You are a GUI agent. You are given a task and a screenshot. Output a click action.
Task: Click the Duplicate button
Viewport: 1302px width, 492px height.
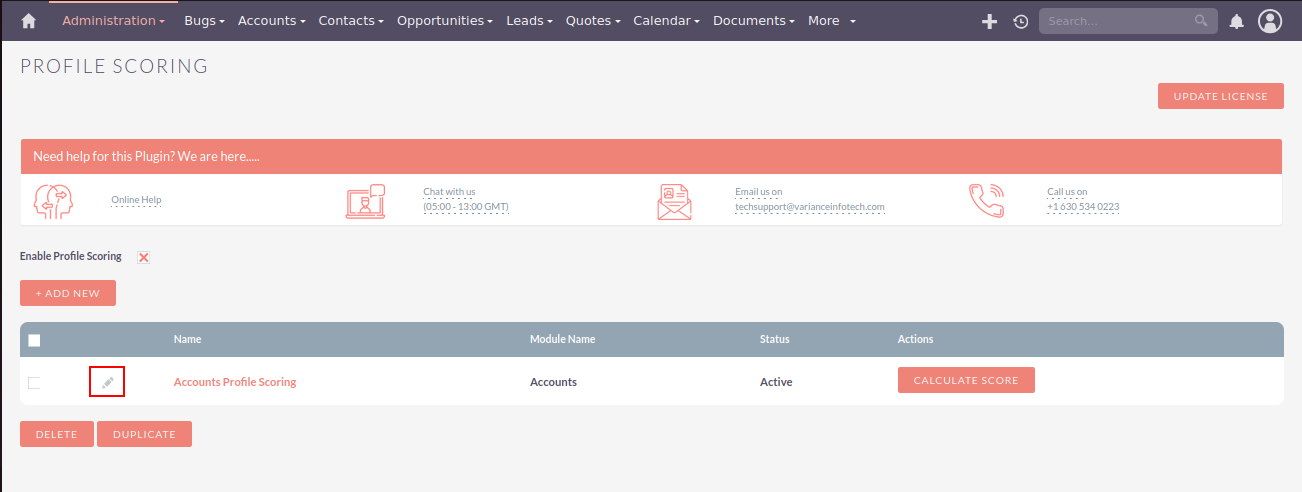pyautogui.click(x=144, y=434)
